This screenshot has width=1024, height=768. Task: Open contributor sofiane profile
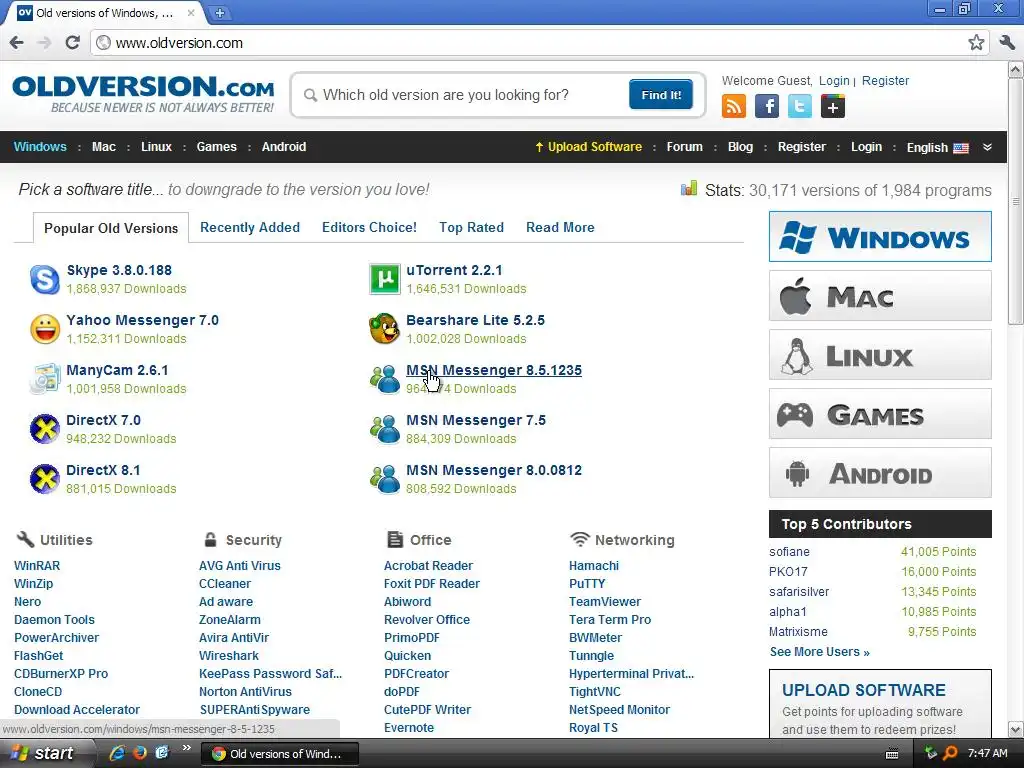click(789, 552)
